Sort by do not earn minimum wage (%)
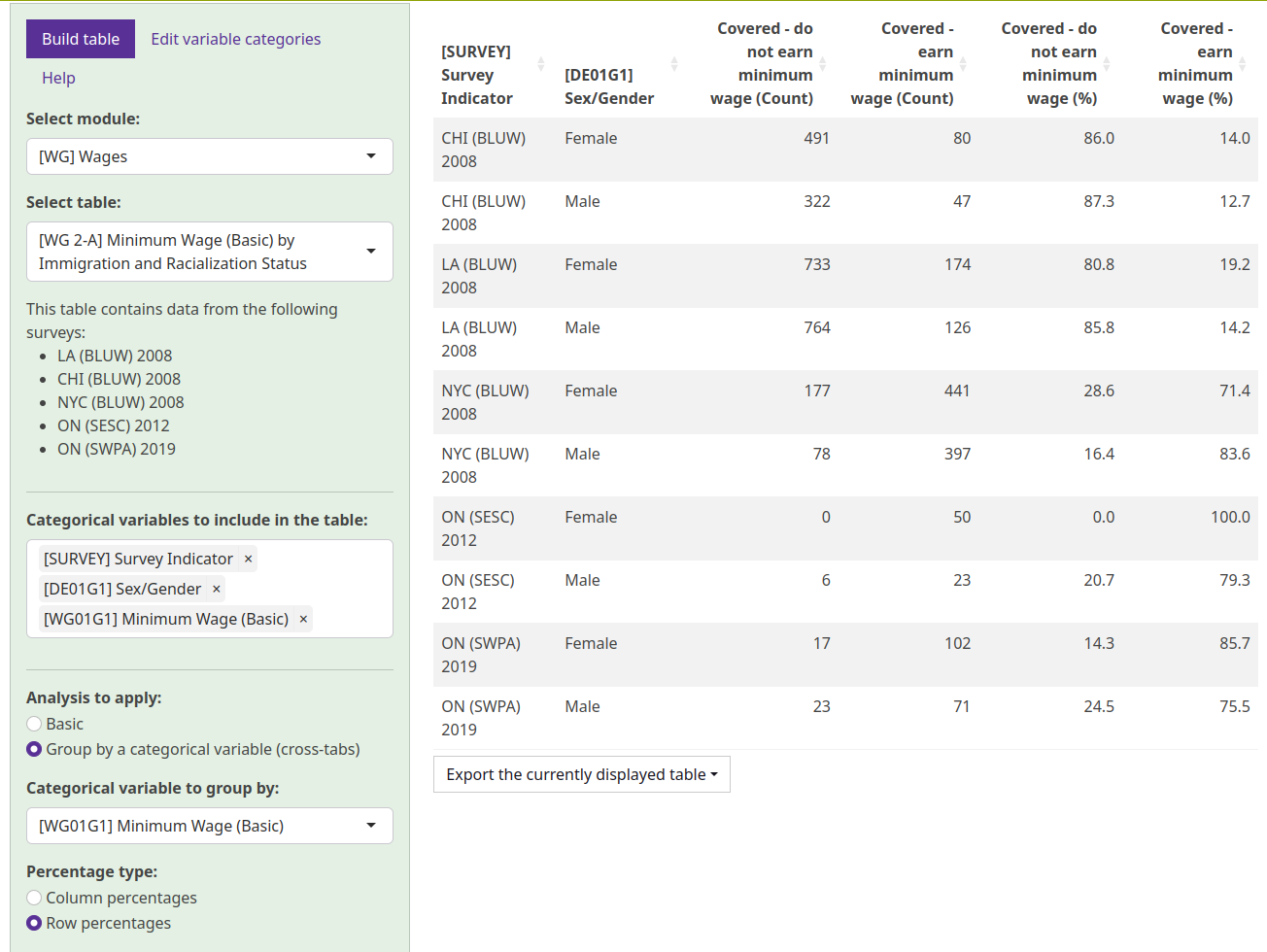The width and height of the screenshot is (1267, 952). (1107, 64)
